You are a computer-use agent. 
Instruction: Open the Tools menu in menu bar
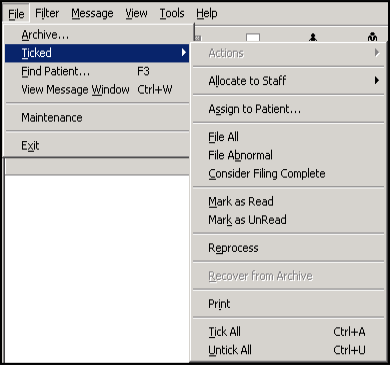tap(172, 13)
